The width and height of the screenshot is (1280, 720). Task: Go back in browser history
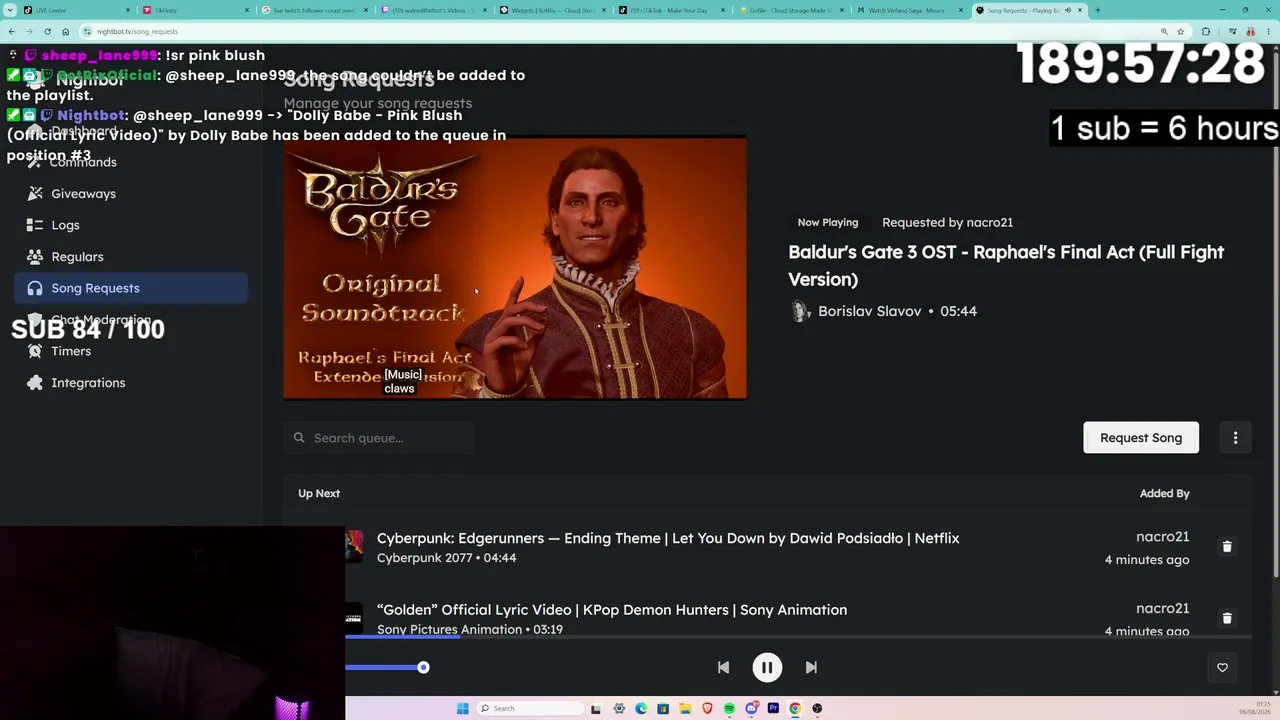11,31
